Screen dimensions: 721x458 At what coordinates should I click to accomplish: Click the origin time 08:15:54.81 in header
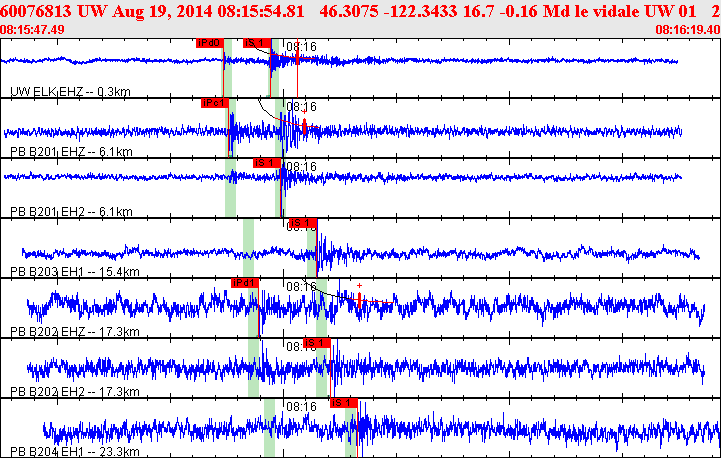[x=261, y=11]
